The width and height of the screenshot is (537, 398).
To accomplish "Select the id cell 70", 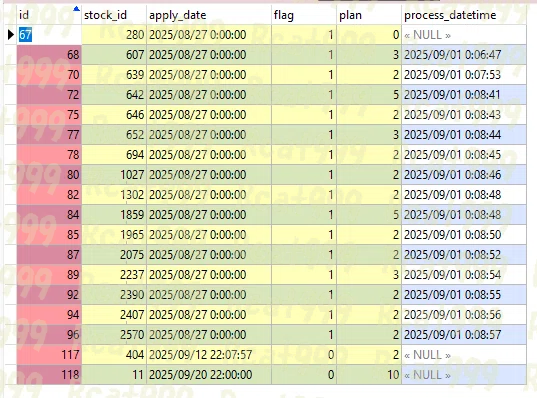I will click(x=49, y=75).
